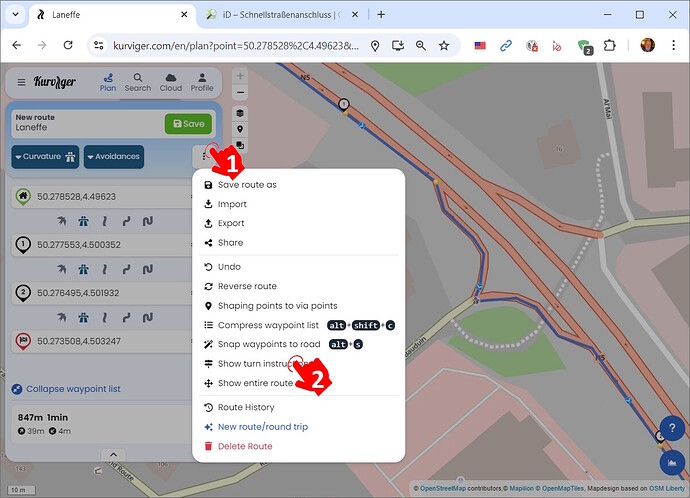
Task: Click the green Save button
Action: [188, 123]
